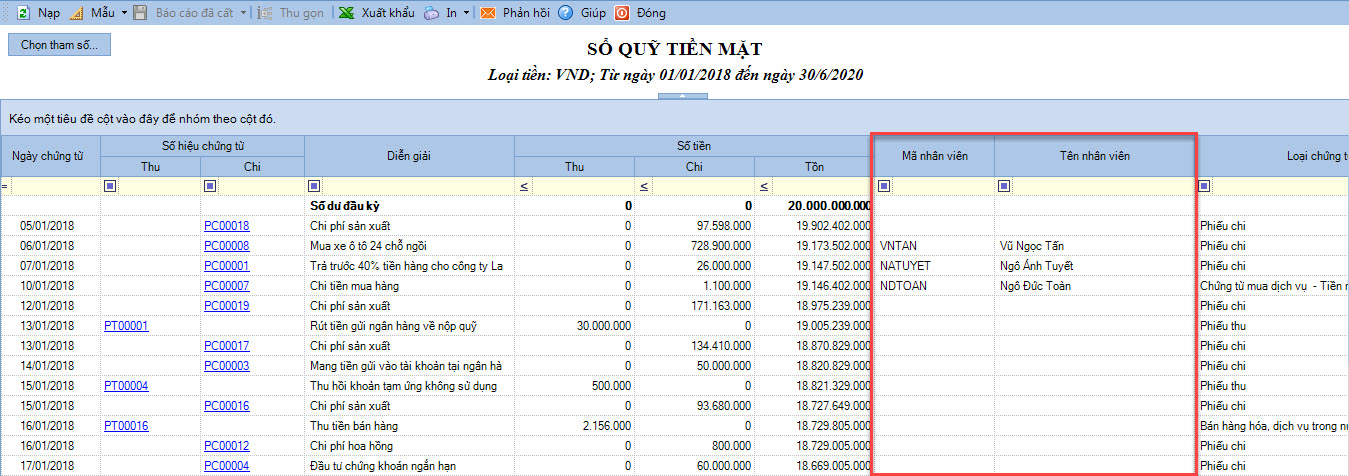Send feedback via Phản hồi
The image size is (1349, 476).
tap(516, 14)
